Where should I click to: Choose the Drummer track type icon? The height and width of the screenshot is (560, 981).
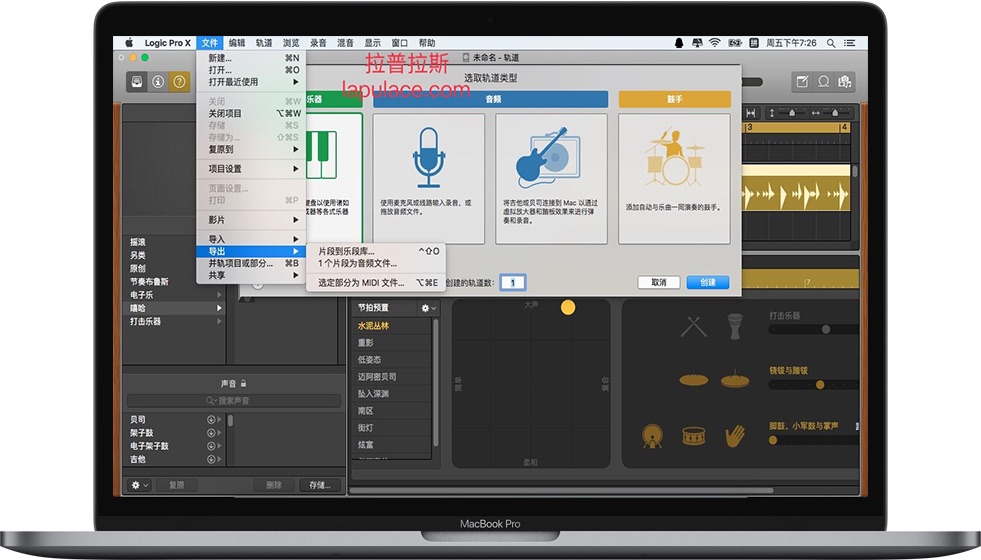coord(674,179)
